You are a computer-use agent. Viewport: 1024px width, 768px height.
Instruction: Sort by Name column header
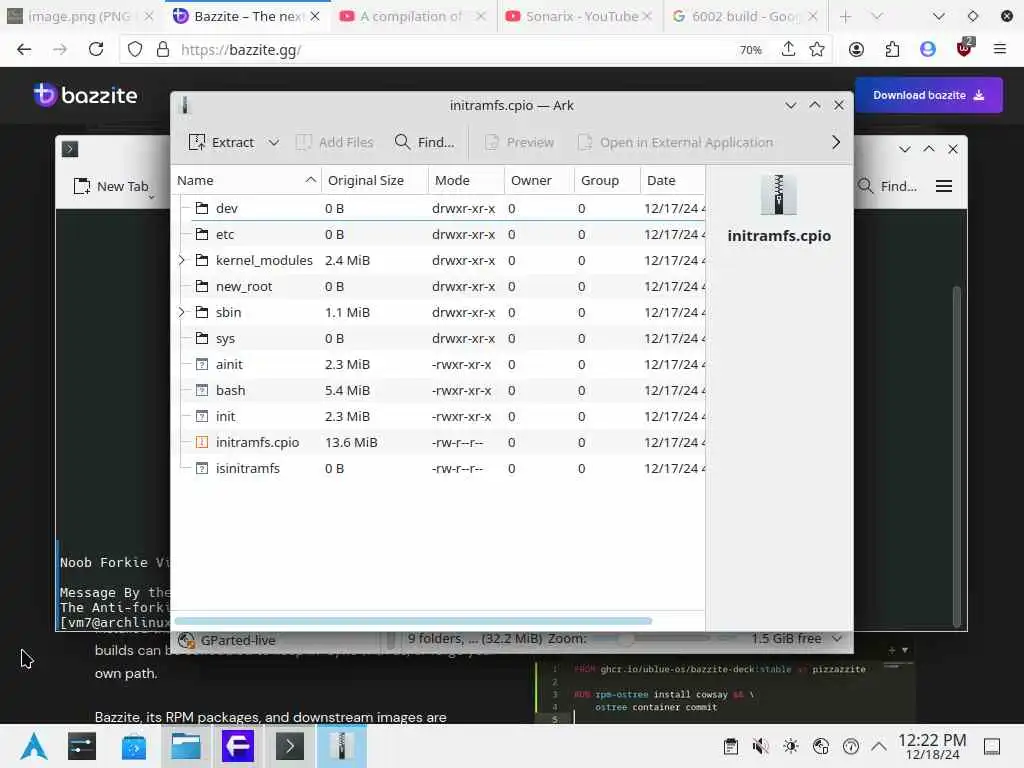click(x=246, y=180)
